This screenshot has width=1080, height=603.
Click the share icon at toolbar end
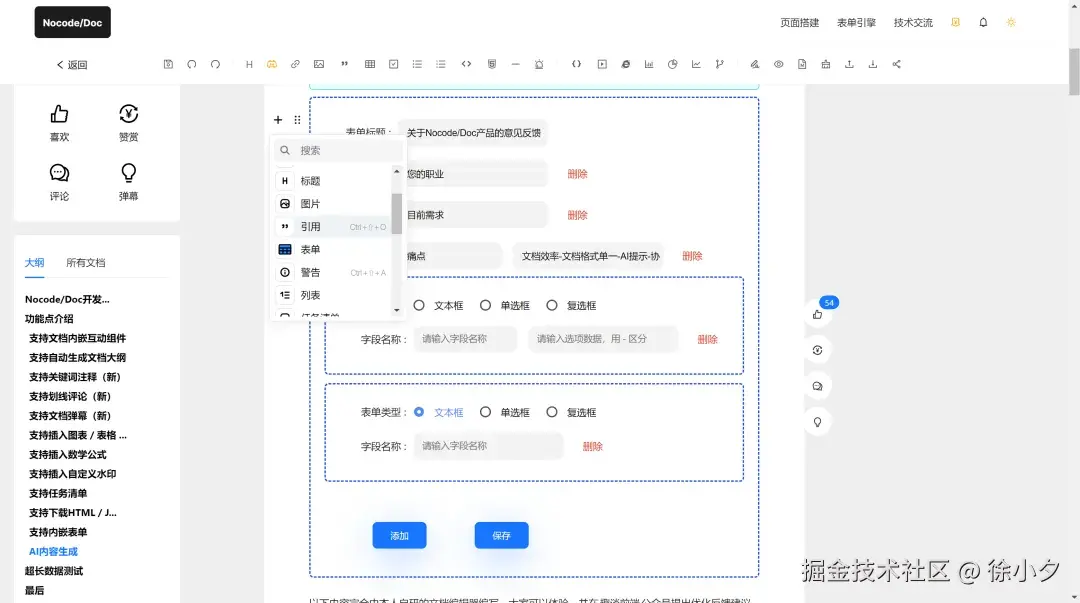(x=895, y=63)
